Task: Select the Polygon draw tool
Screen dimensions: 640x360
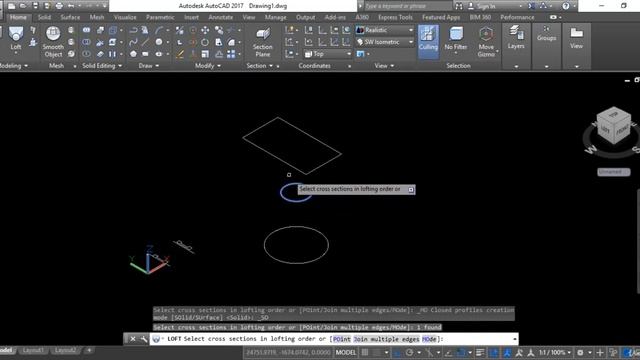Action: click(133, 54)
